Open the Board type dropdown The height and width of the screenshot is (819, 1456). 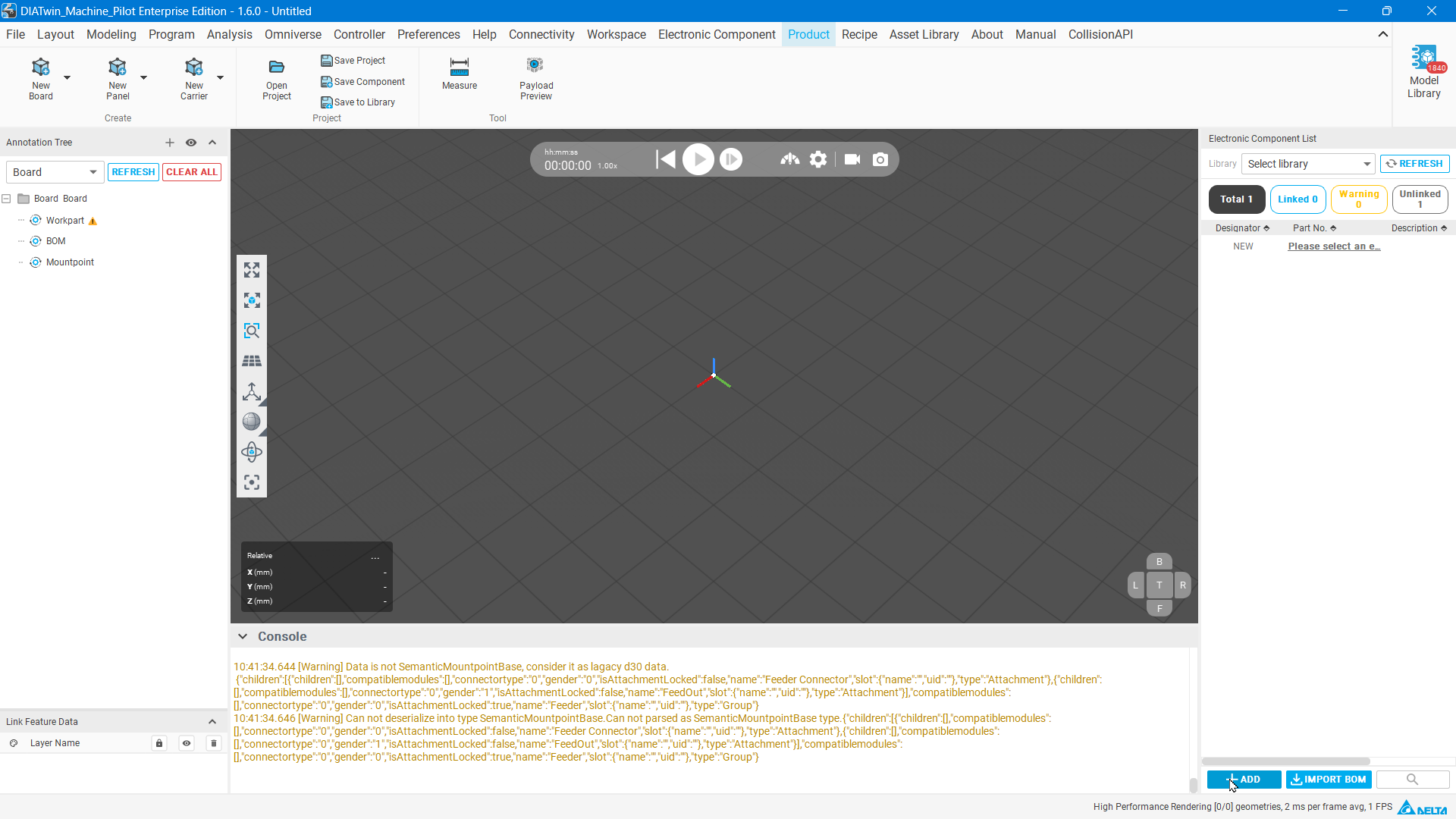tap(55, 172)
